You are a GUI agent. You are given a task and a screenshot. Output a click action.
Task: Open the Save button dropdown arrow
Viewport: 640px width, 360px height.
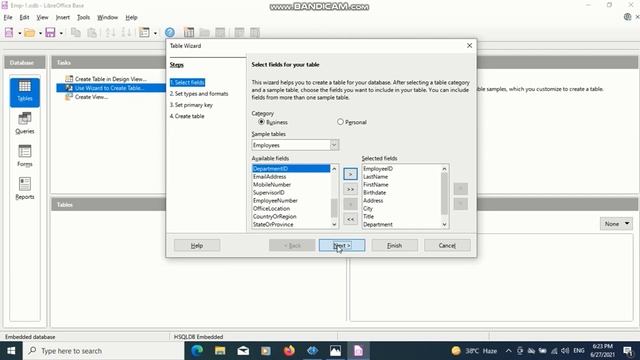(61, 33)
